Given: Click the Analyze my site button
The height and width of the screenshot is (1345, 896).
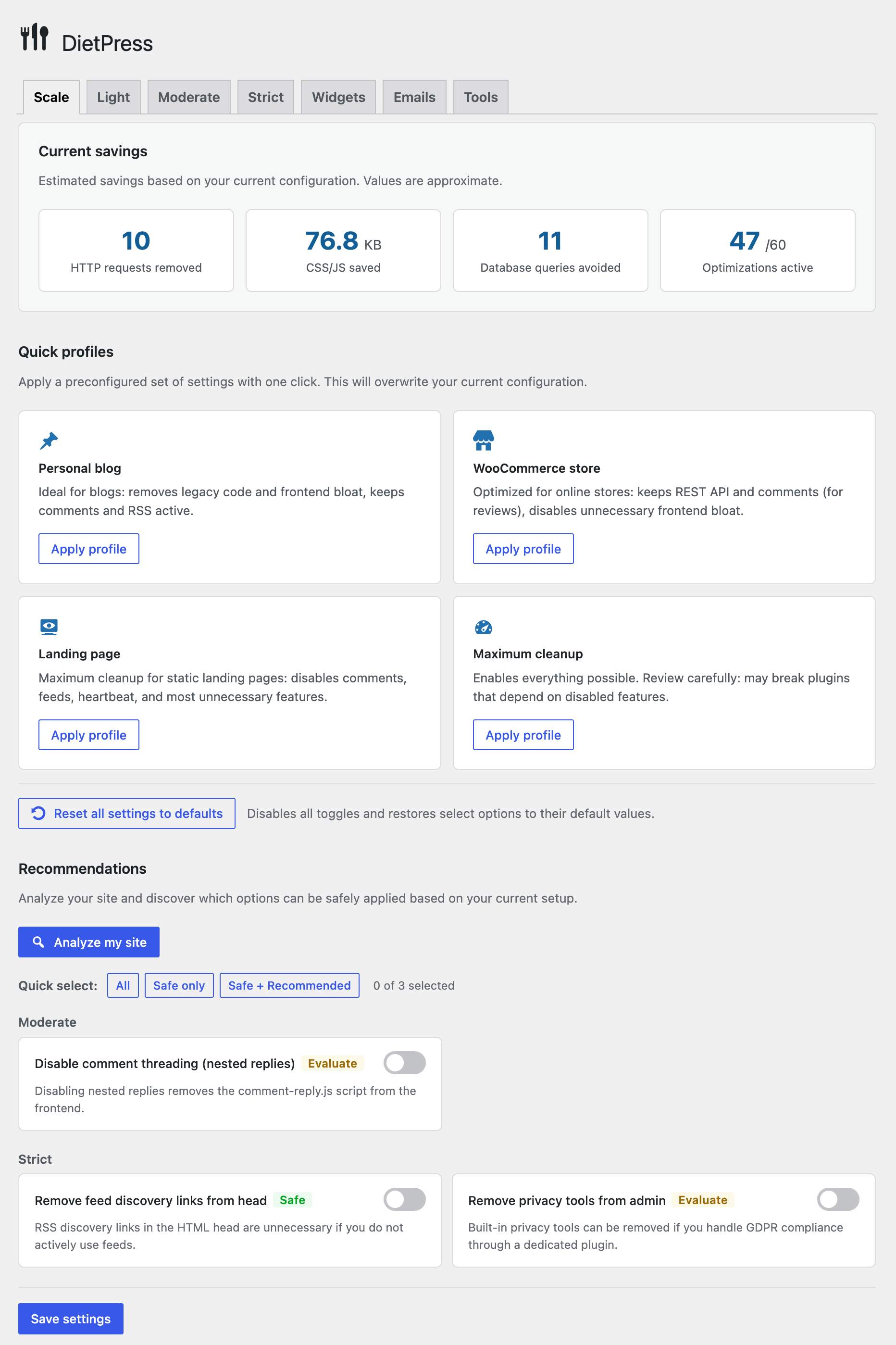Looking at the screenshot, I should coord(88,942).
